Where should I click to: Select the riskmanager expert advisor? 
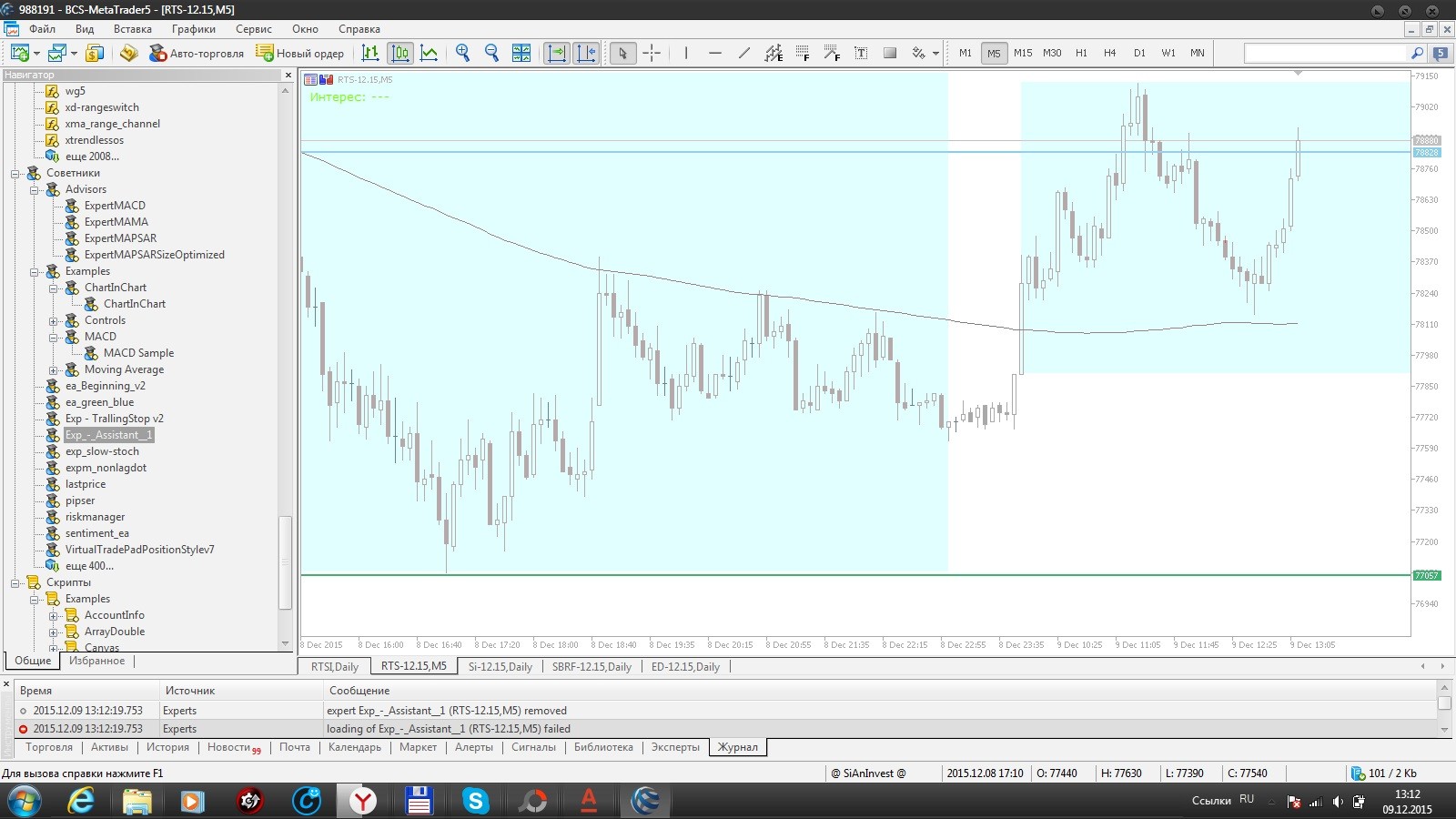pos(95,517)
